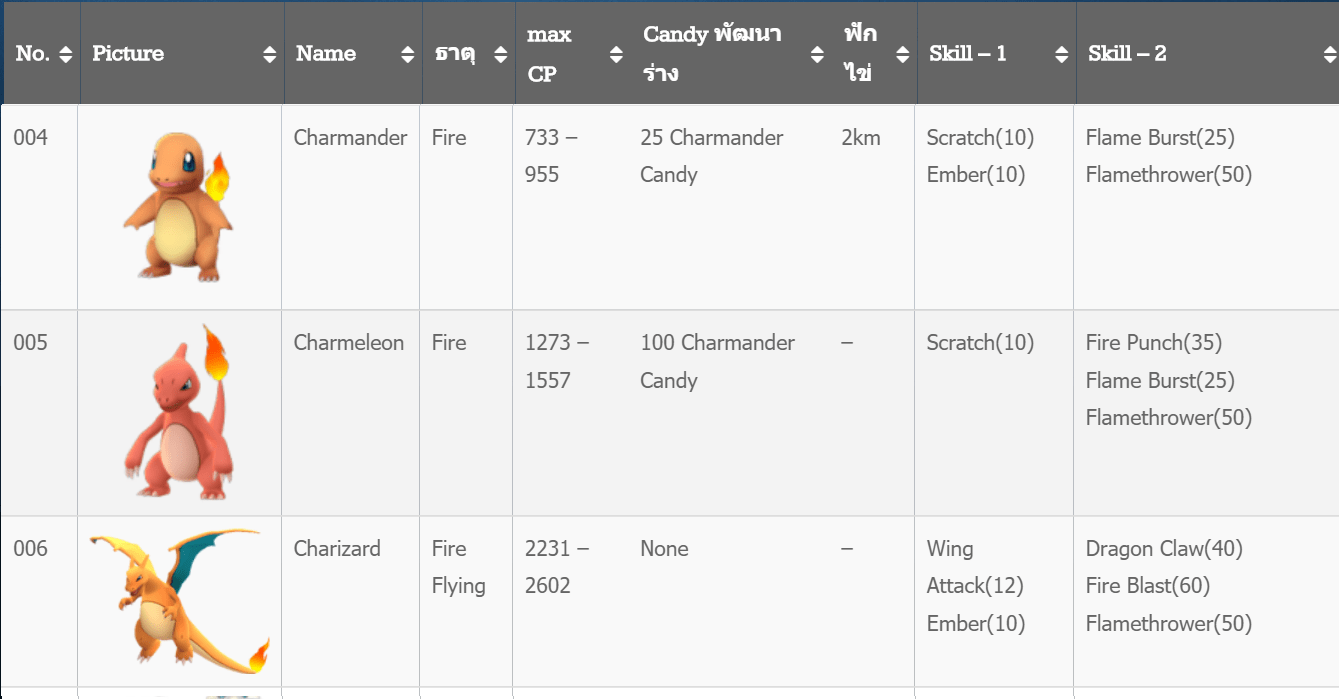Viewport: 1339px width, 699px height.
Task: Sort table by the No. column arrows
Action: (x=66, y=54)
